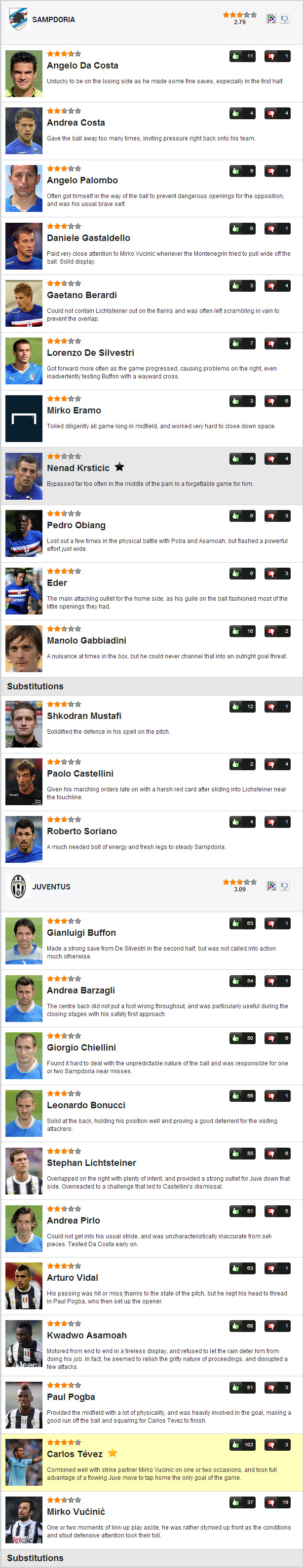
Task: Click the SAMPDORIA team name header
Action: coord(54,20)
